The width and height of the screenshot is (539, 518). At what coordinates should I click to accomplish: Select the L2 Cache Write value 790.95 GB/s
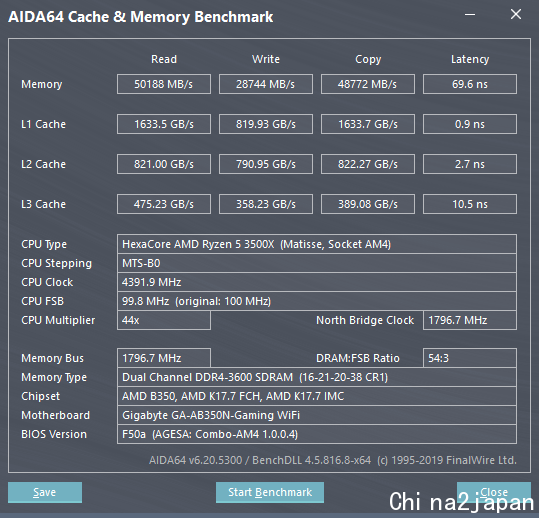[266, 164]
